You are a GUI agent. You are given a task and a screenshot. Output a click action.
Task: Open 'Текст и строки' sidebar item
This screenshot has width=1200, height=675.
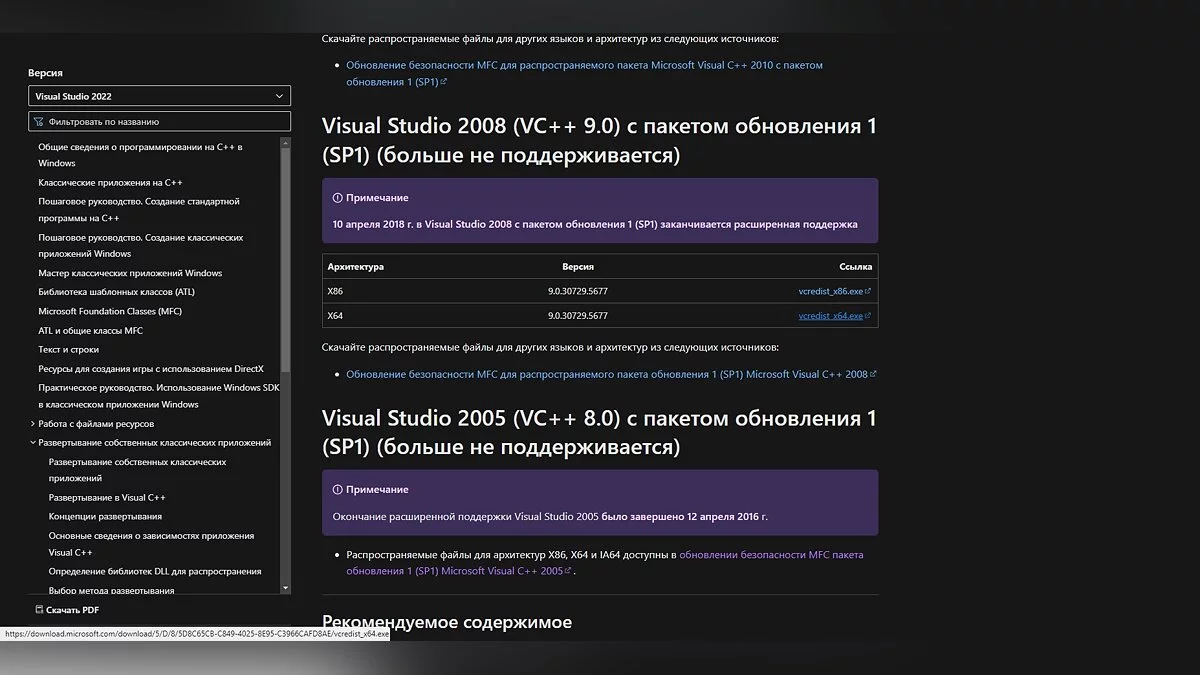[69, 350]
